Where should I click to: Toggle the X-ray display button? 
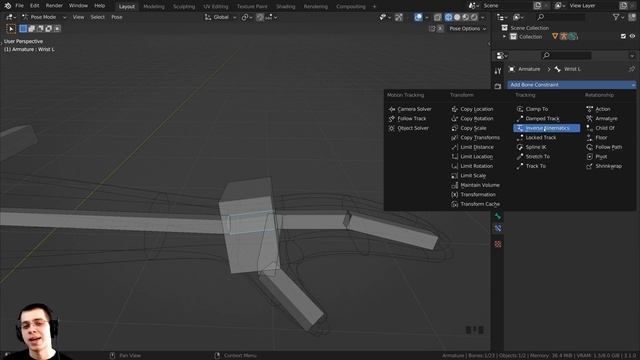coord(438,17)
